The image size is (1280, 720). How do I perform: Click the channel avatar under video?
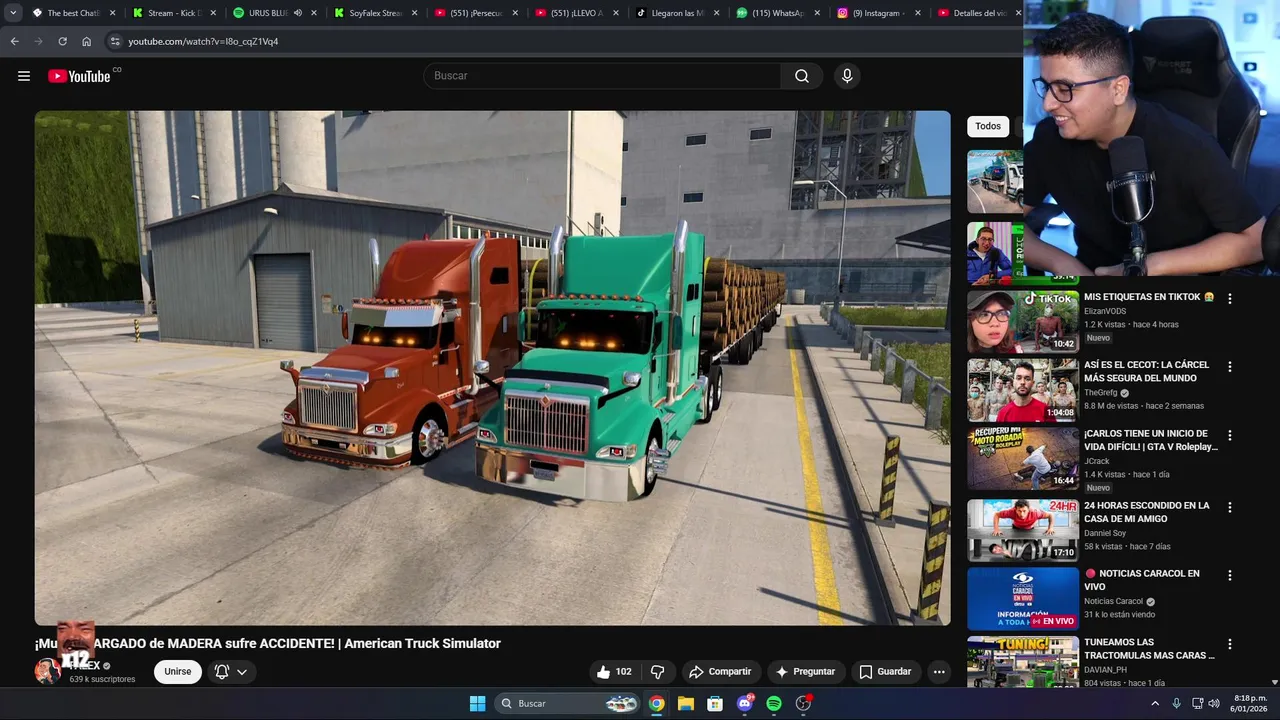[47, 671]
